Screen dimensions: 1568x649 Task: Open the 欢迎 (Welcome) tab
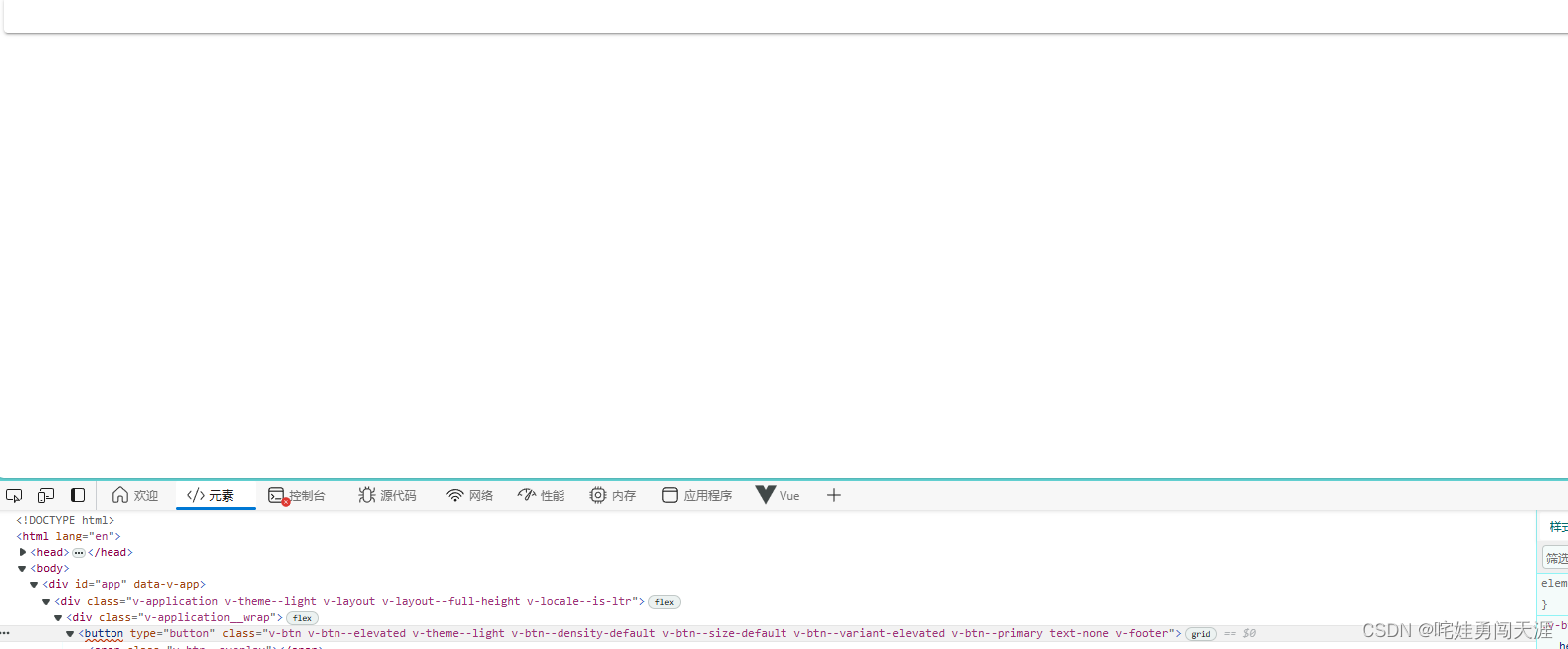click(x=135, y=495)
